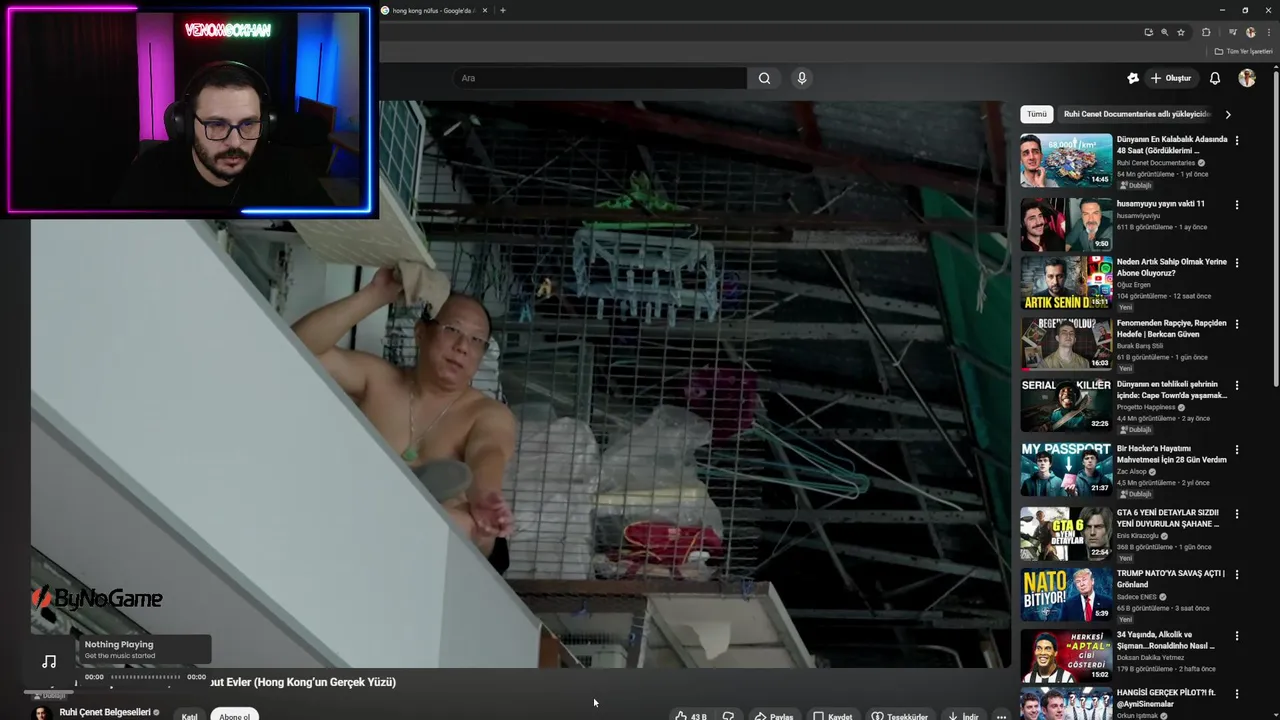This screenshot has width=1280, height=720.
Task: Open Dünyanın En Kalabalık Adasında thumbnail
Action: pos(1066,160)
